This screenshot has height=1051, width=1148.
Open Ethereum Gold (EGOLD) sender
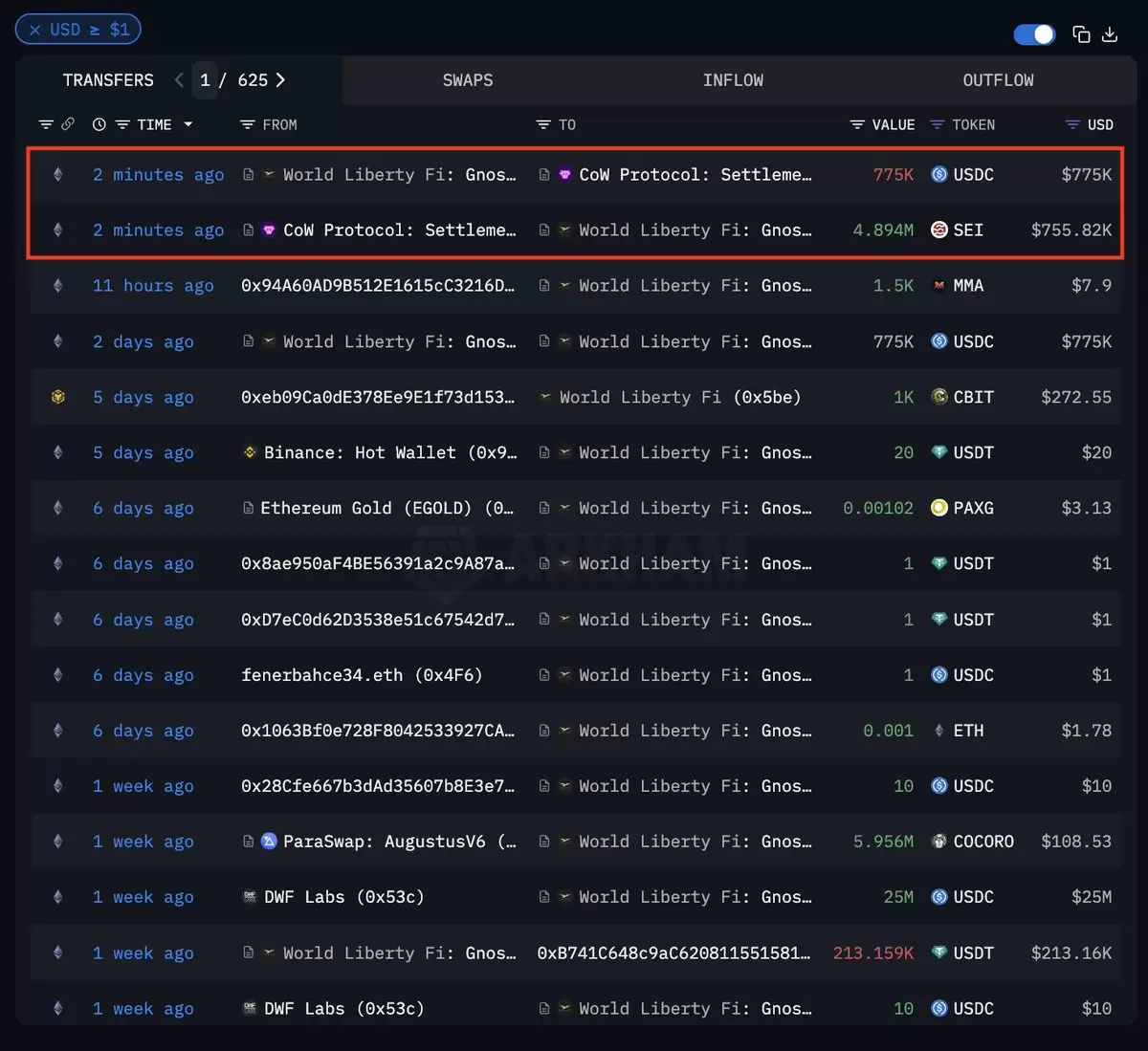coord(387,508)
